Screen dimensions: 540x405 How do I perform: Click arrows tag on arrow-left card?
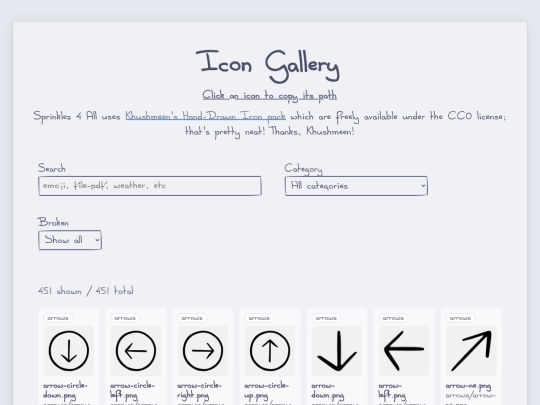[393, 318]
